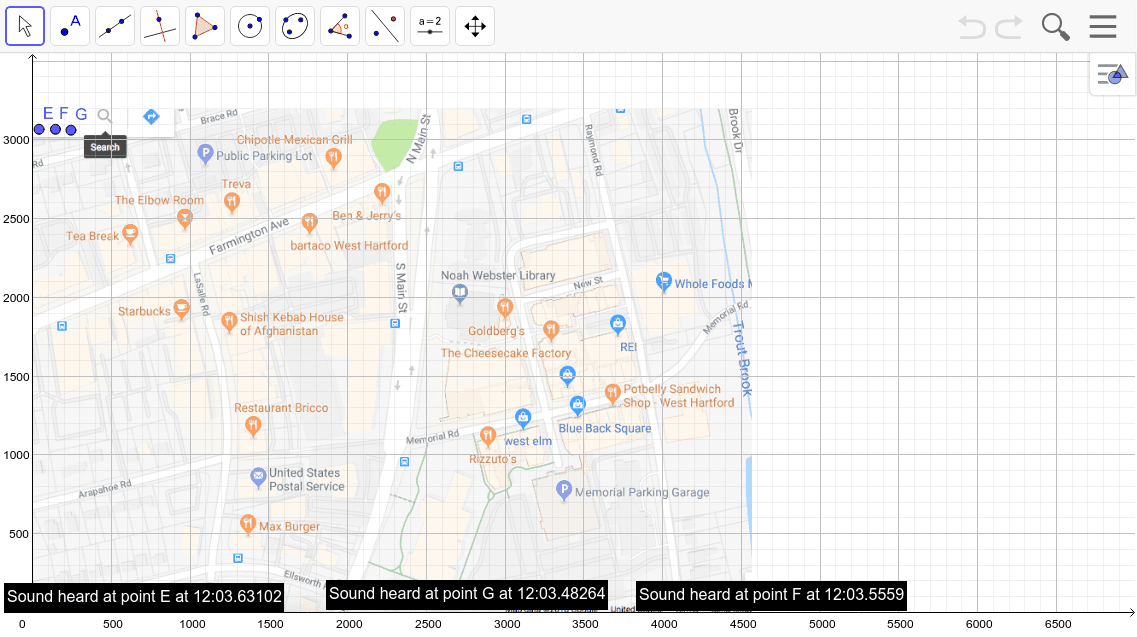Click the blue point E
The image size is (1137, 637).
[39, 129]
